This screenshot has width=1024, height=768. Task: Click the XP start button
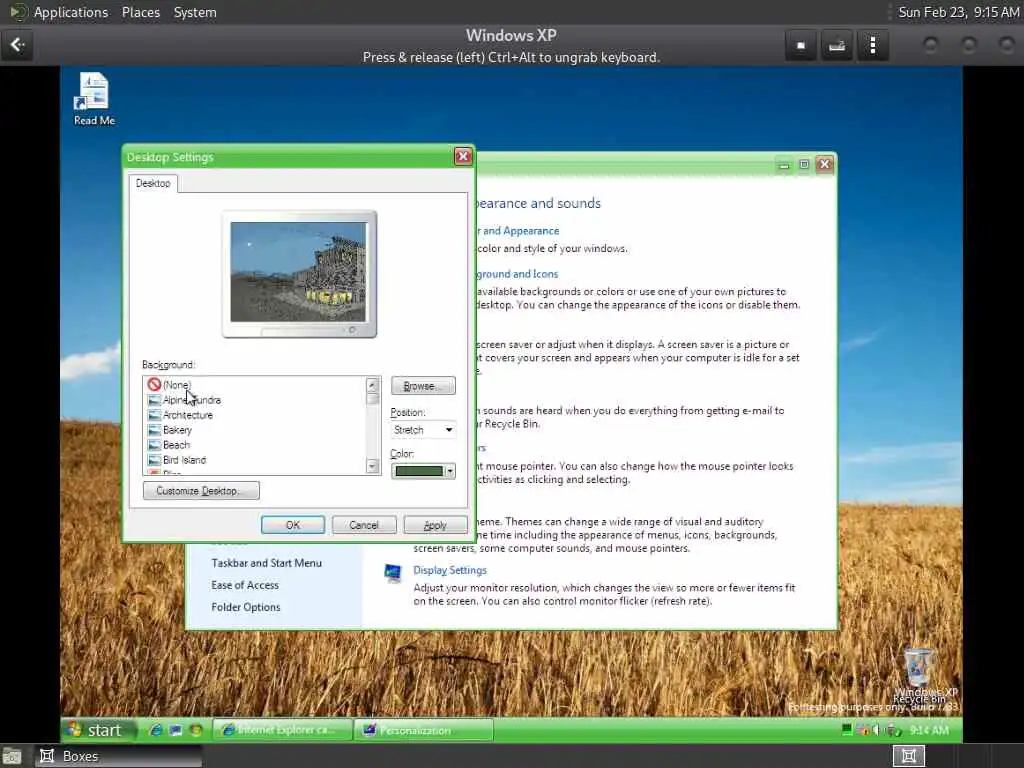tap(97, 729)
